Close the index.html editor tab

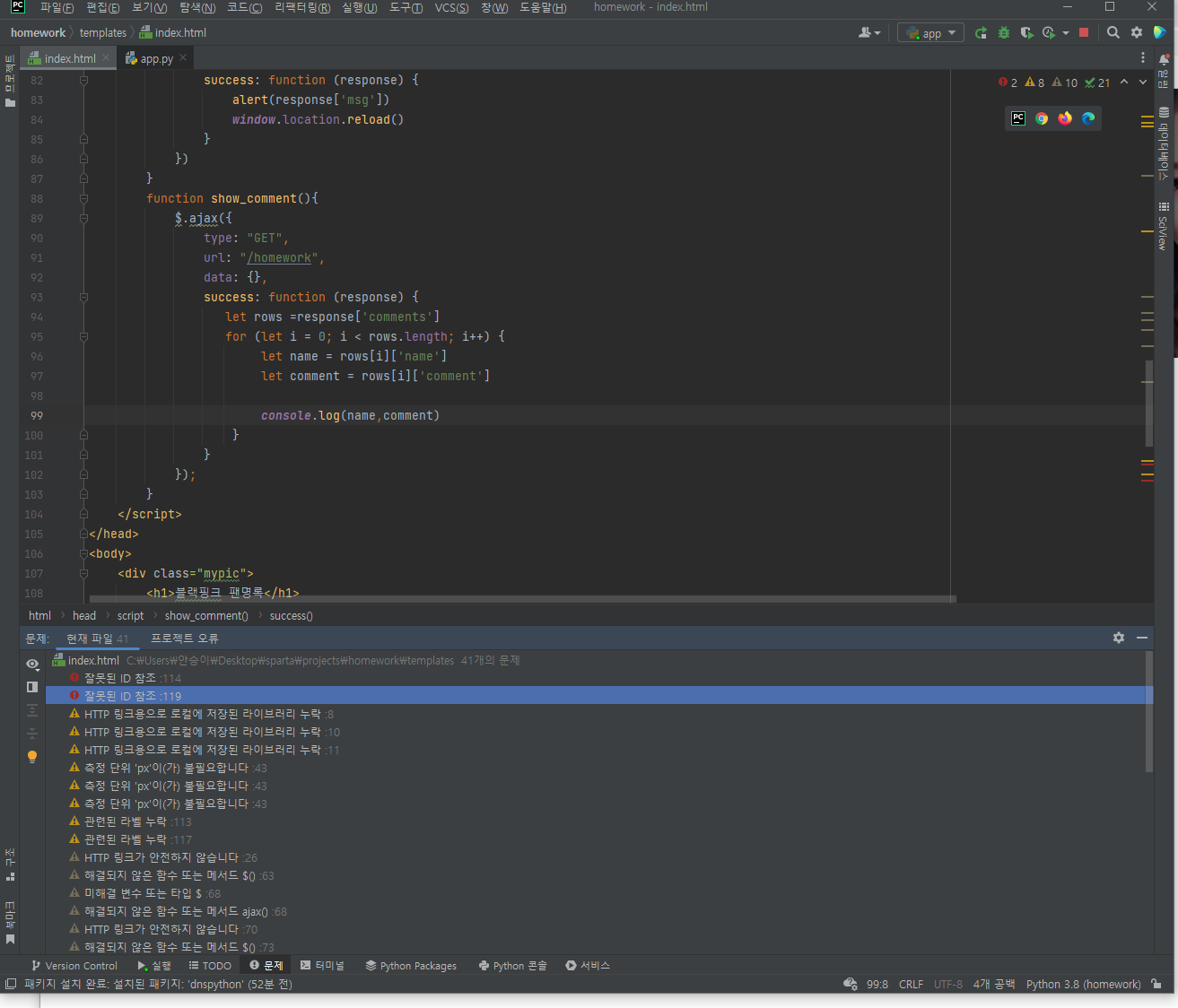click(x=106, y=57)
